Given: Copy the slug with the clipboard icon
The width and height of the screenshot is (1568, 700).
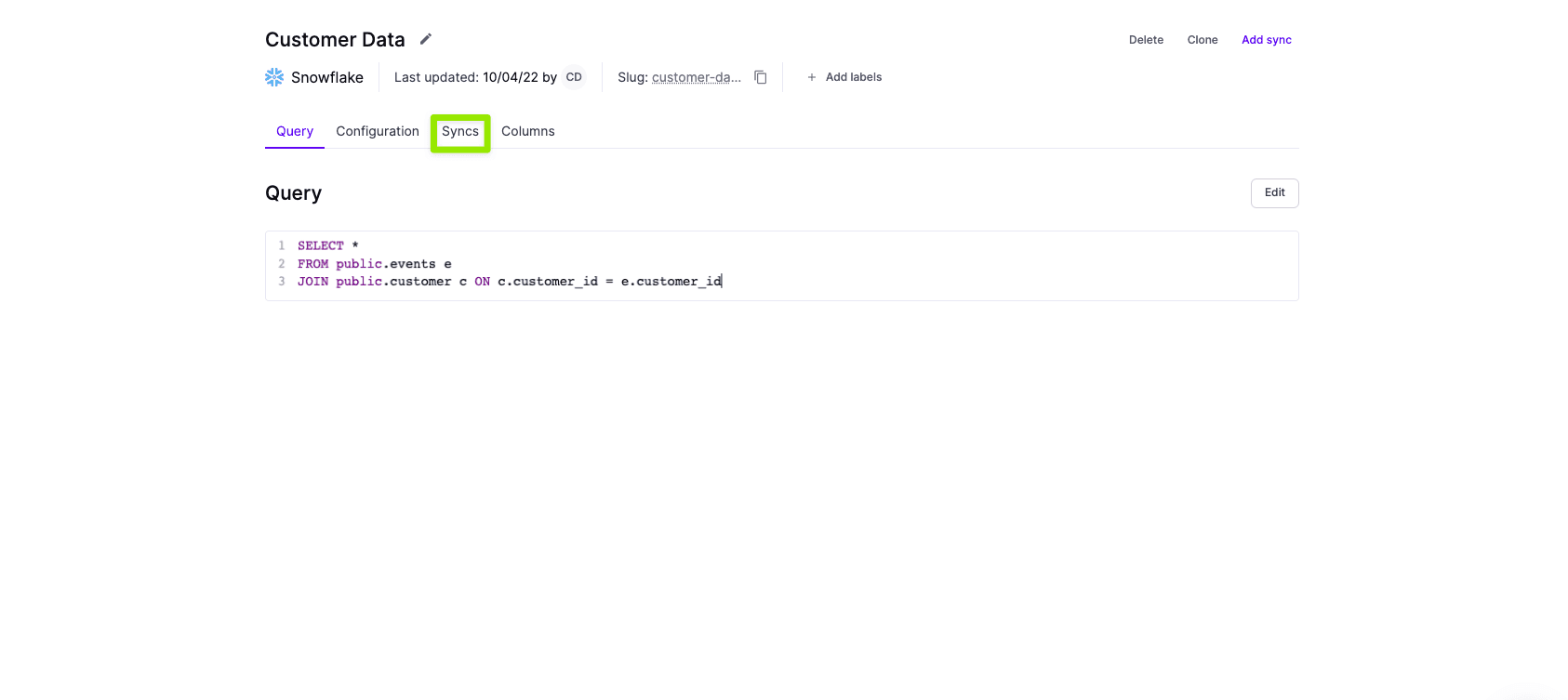Looking at the screenshot, I should tap(760, 77).
